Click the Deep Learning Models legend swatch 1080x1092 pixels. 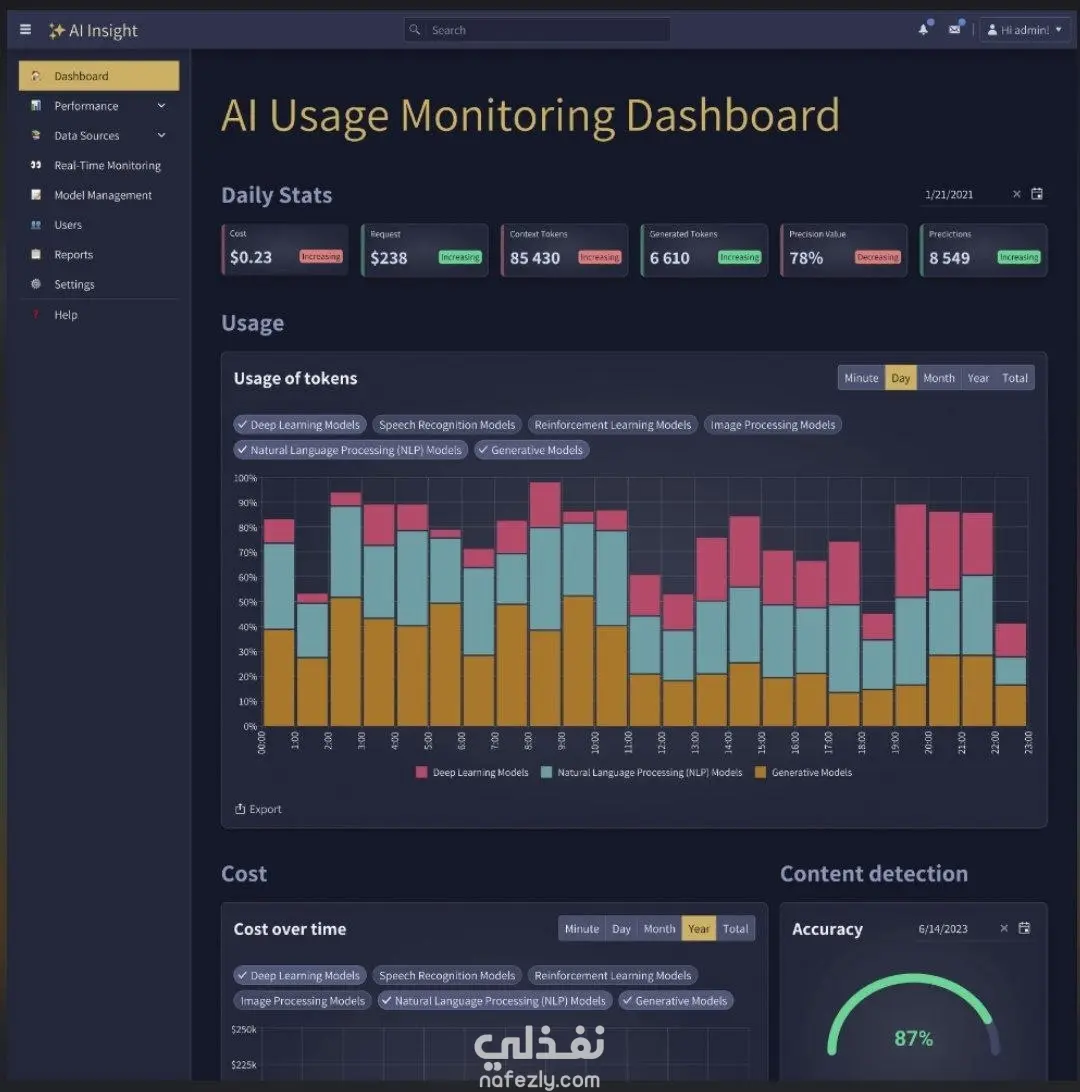(421, 772)
